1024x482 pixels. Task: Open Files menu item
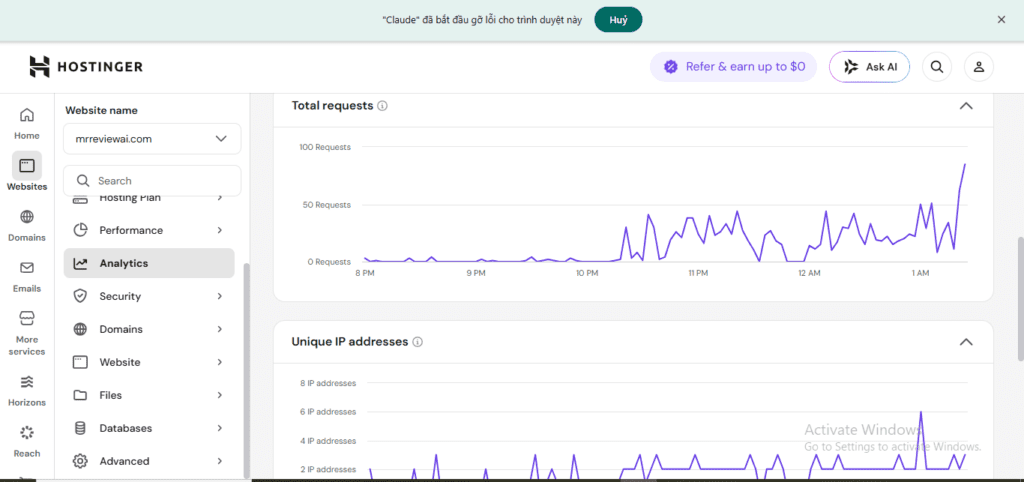tap(149, 395)
